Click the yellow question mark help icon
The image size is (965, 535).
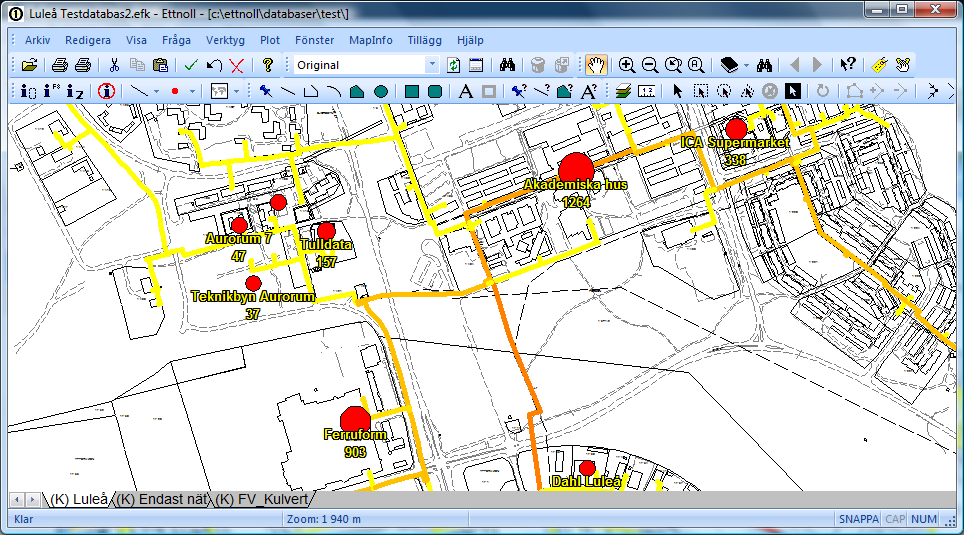(267, 65)
